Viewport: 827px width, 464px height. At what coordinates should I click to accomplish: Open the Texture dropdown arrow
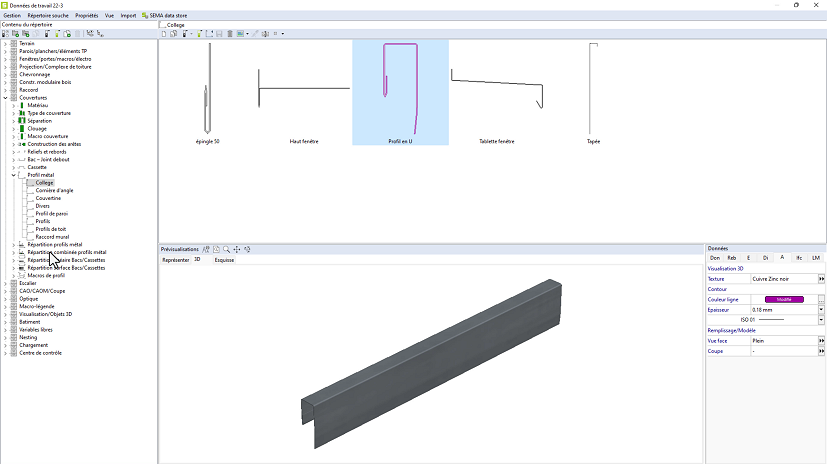pyautogui.click(x=821, y=279)
